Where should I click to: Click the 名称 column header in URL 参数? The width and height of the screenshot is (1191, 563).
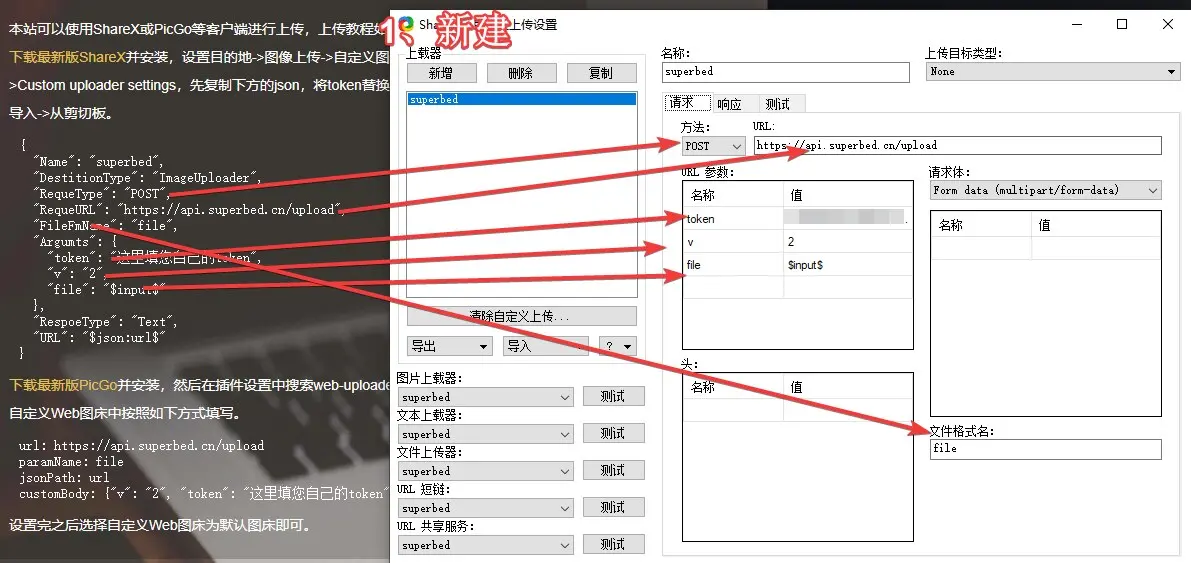(x=733, y=195)
